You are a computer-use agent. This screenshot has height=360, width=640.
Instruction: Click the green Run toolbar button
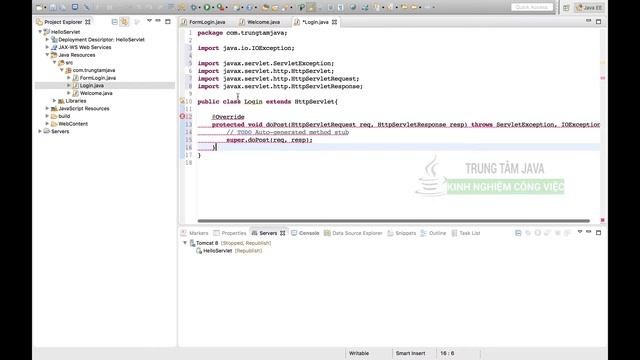coord(207,7)
